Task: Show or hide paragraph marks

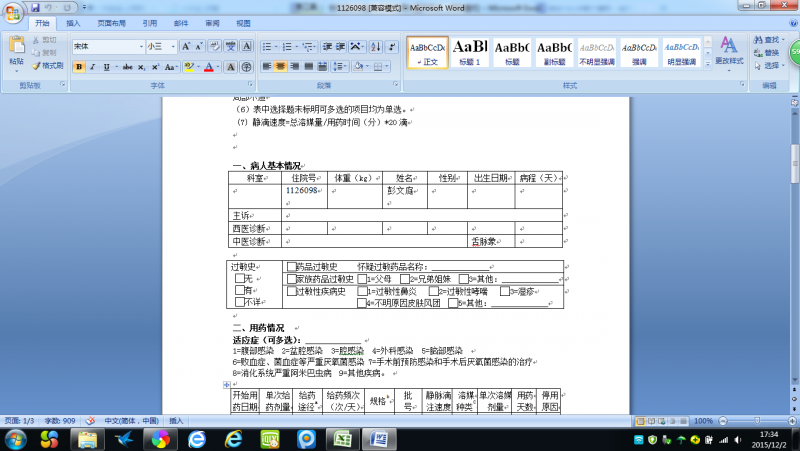Action: pos(392,46)
